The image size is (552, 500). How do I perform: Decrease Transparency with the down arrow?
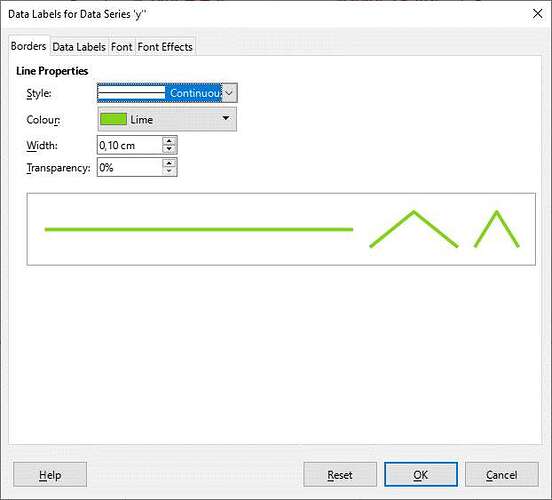(169, 171)
